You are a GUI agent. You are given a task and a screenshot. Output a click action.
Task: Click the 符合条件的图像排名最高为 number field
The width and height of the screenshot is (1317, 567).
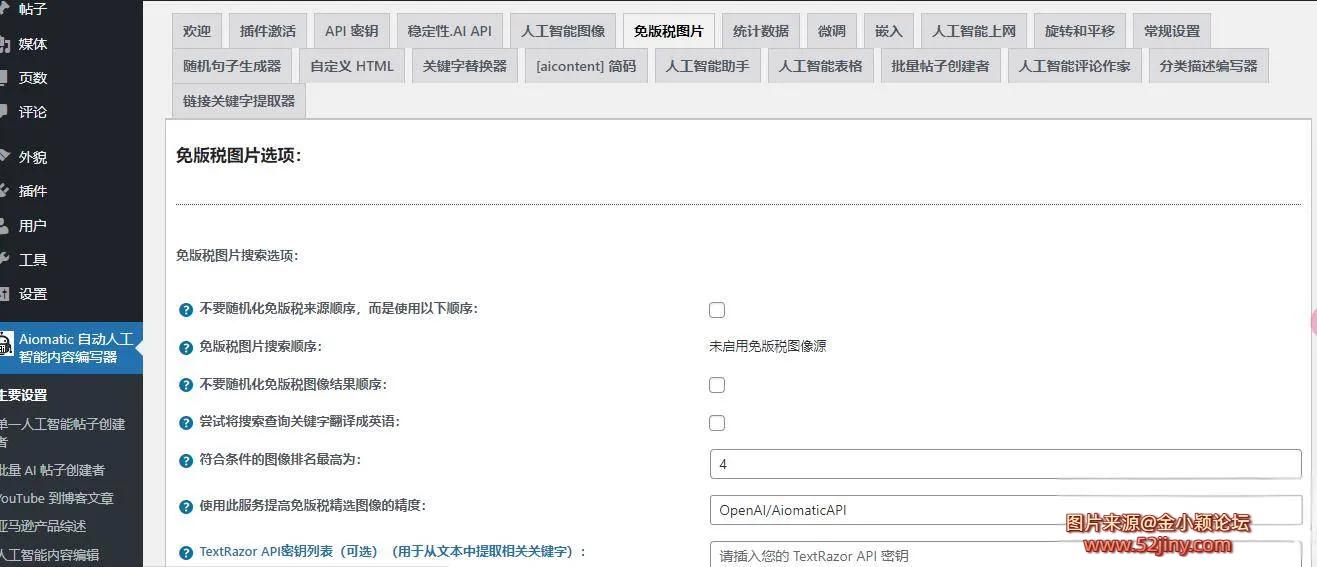(x=1005, y=464)
